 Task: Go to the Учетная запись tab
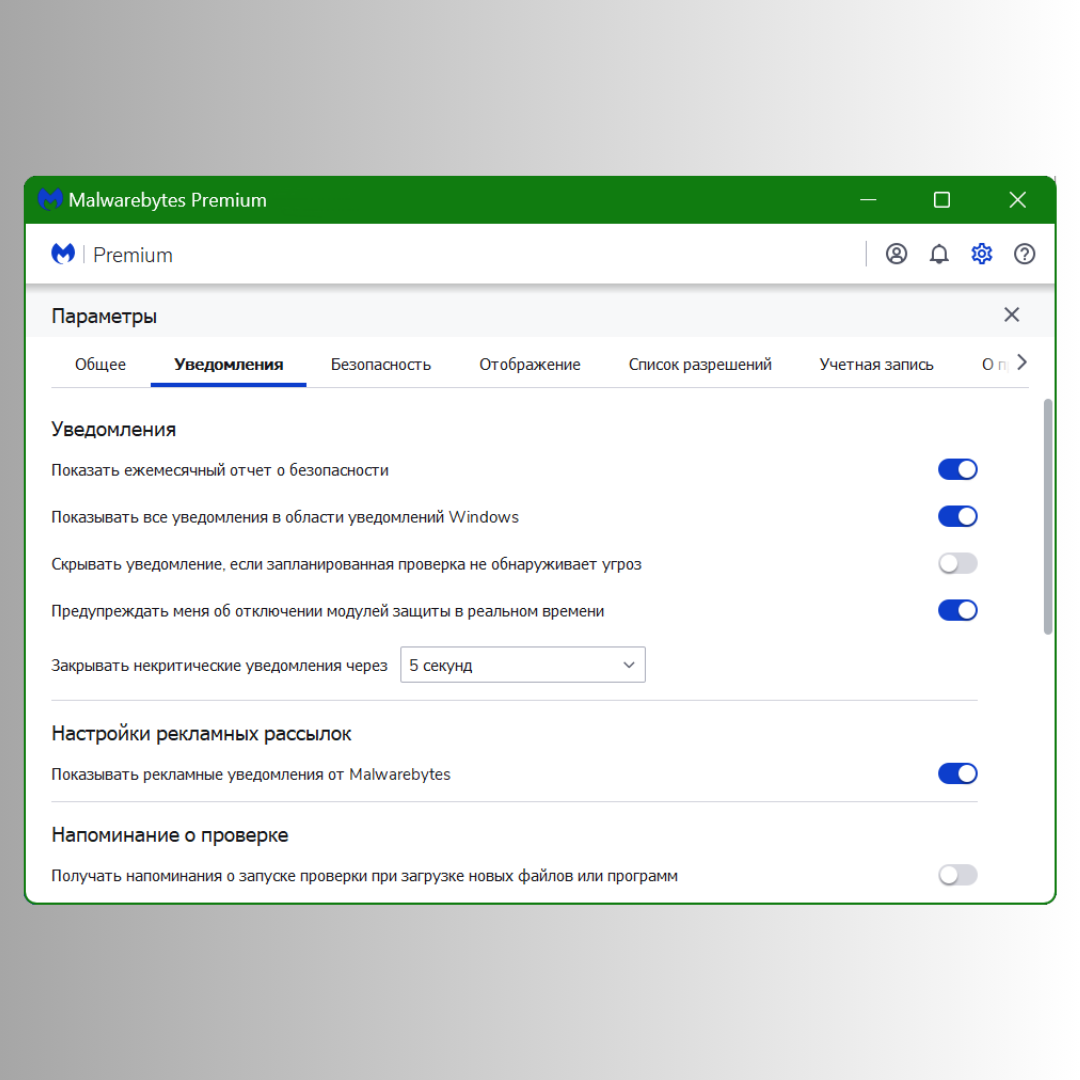tap(876, 364)
